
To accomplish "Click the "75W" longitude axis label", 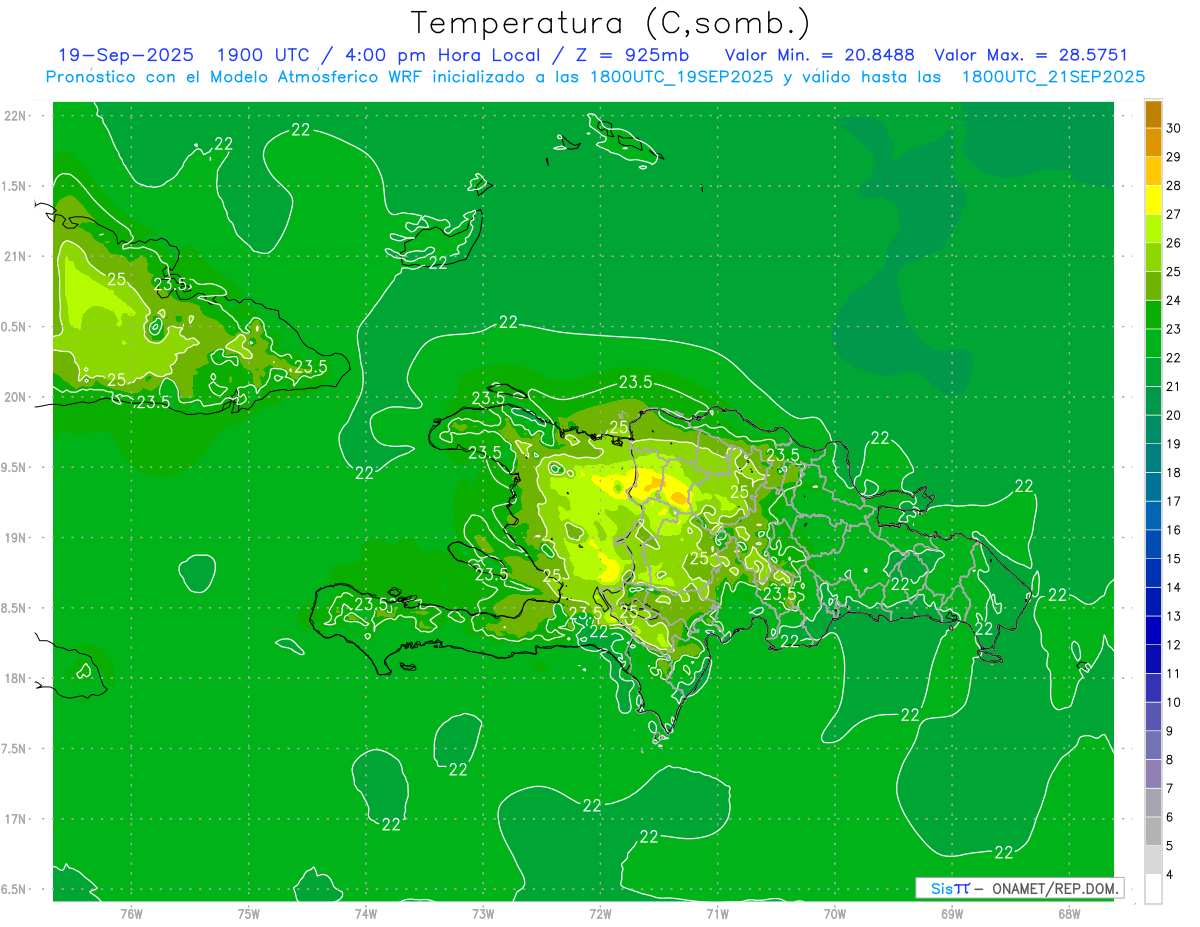I will coord(248,913).
